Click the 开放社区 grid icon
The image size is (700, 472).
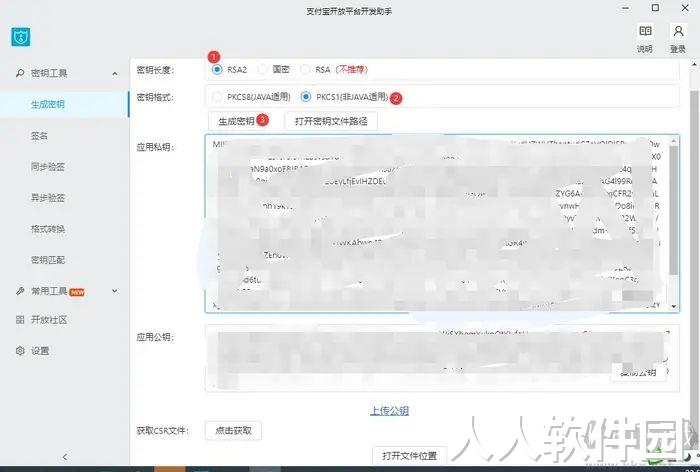[20, 320]
